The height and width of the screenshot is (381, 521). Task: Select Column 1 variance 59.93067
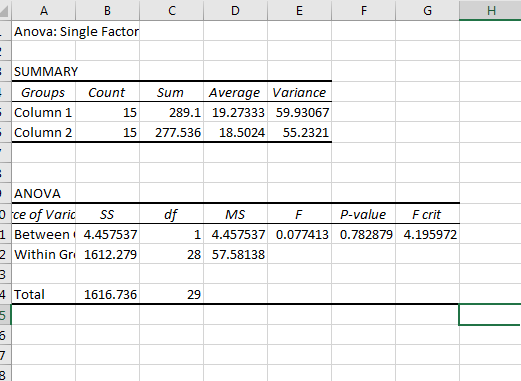[299, 112]
